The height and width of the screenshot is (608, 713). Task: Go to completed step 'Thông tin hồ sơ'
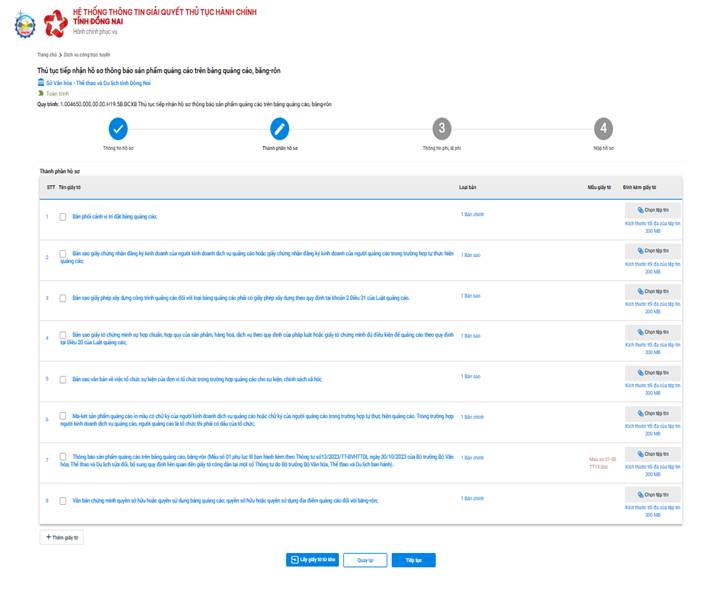tap(118, 129)
